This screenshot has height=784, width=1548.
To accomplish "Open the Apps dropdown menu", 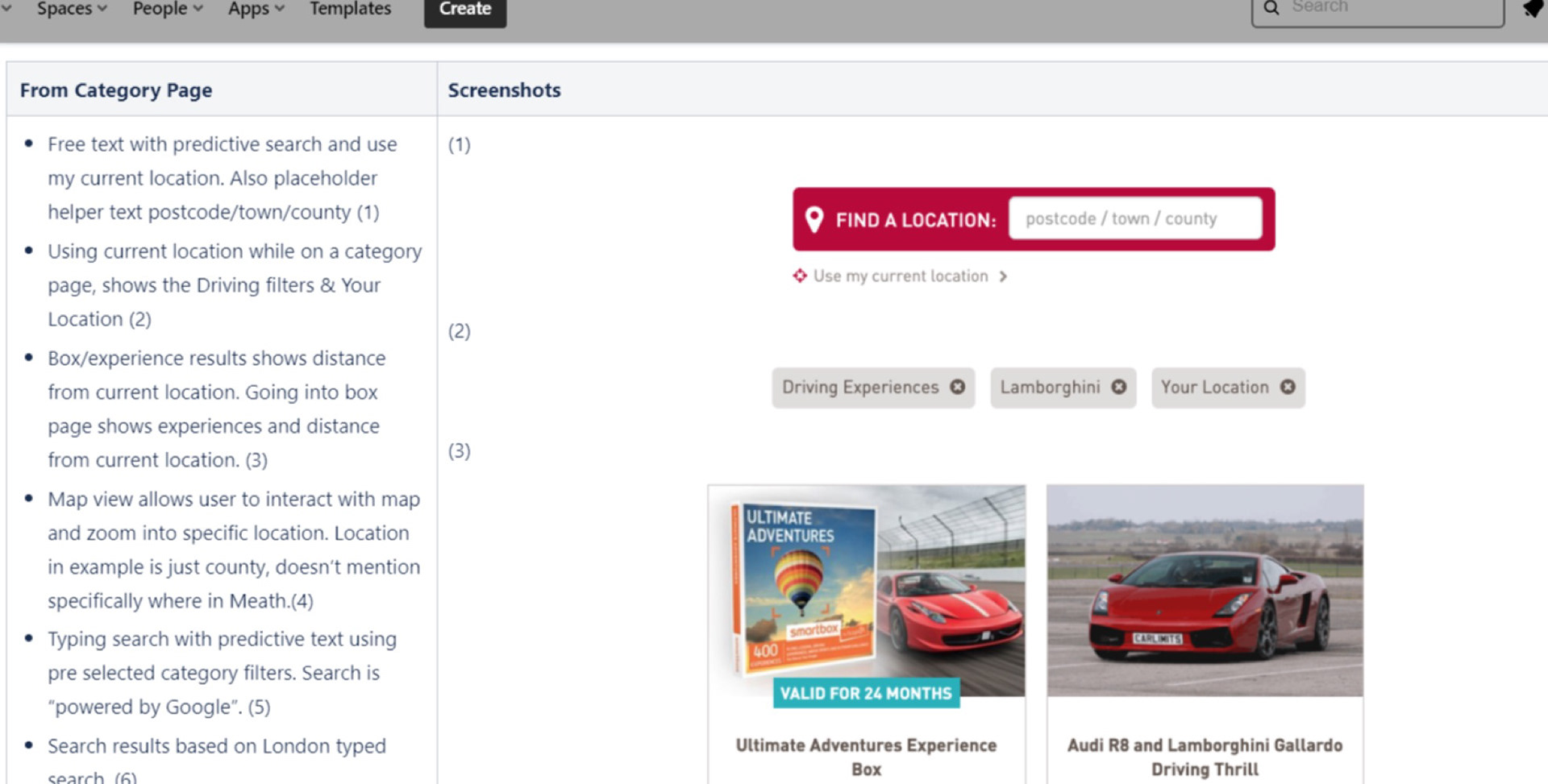I will [256, 9].
